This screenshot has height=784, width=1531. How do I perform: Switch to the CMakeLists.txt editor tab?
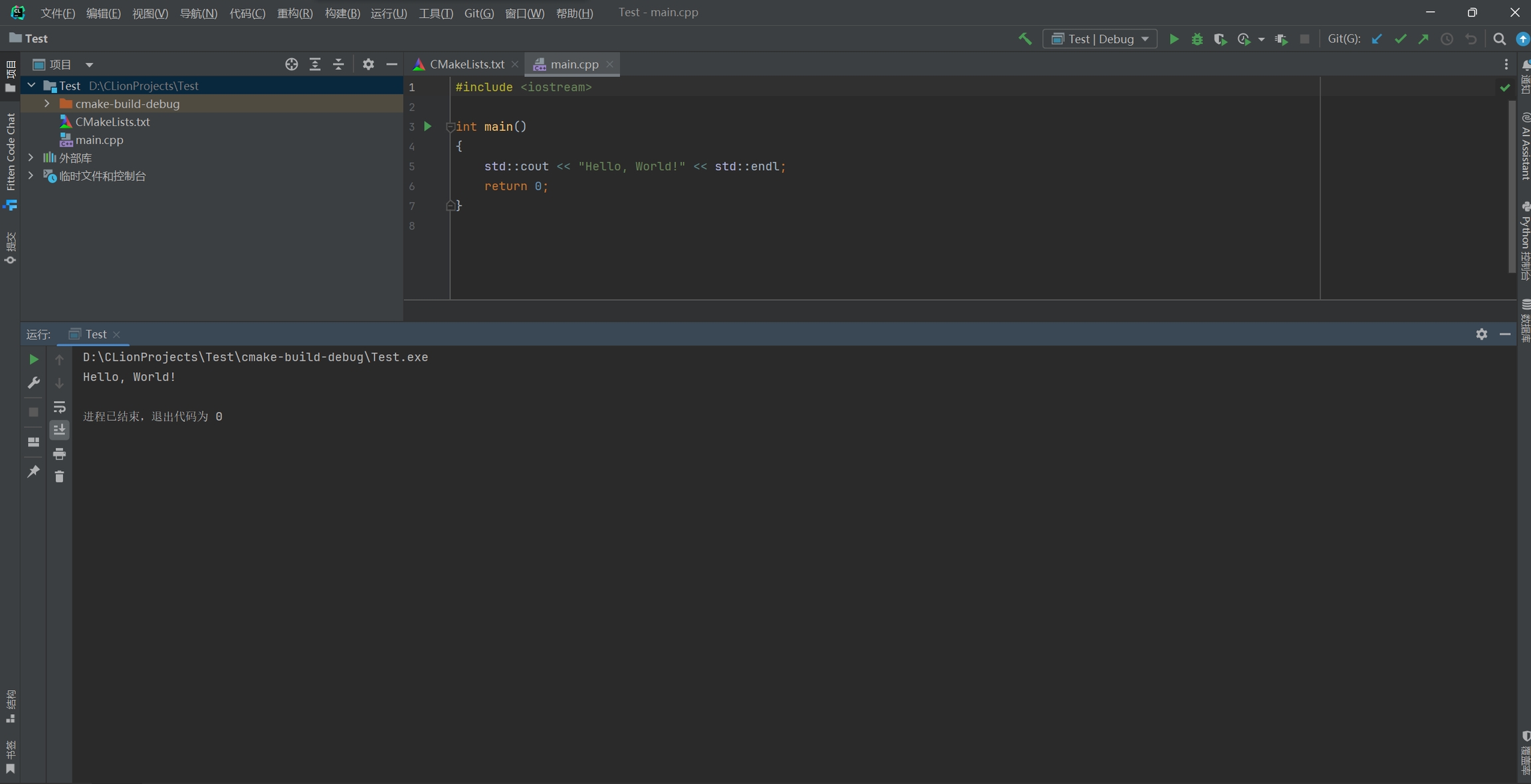[x=466, y=64]
